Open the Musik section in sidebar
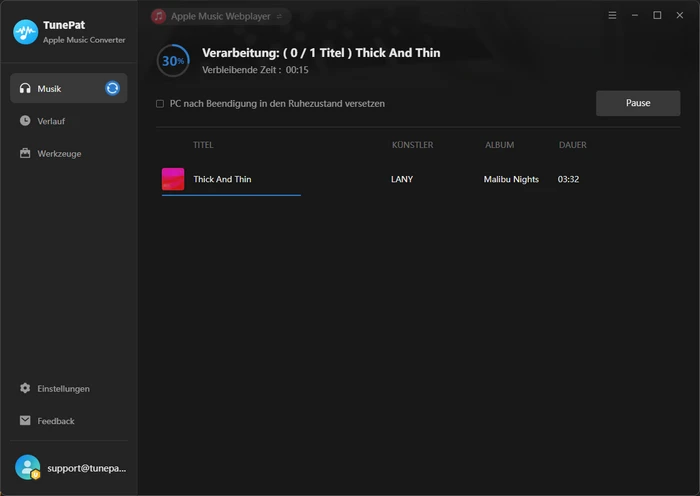This screenshot has width=700, height=496. (x=68, y=88)
